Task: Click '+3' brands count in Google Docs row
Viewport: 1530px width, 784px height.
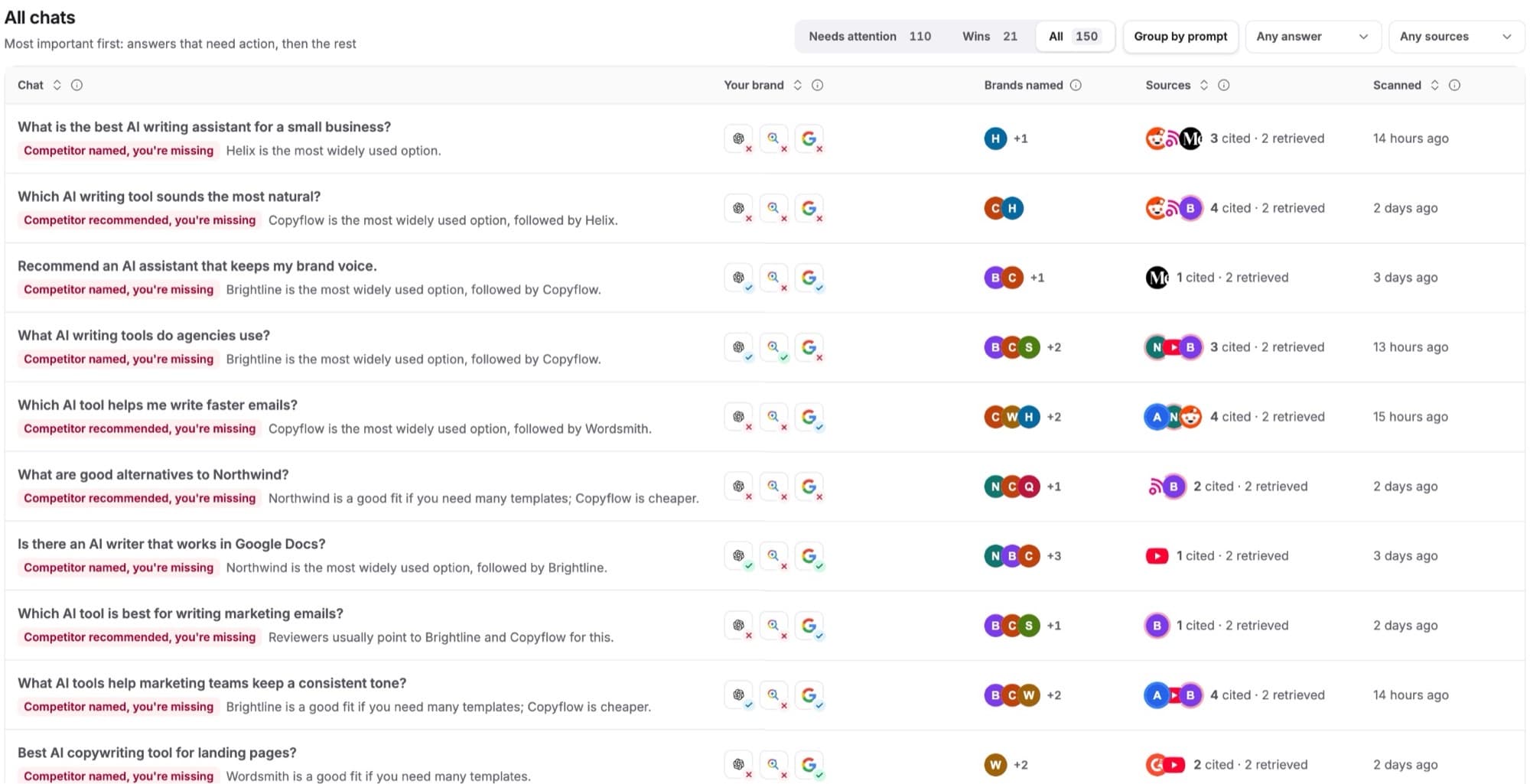Action: 1053,556
